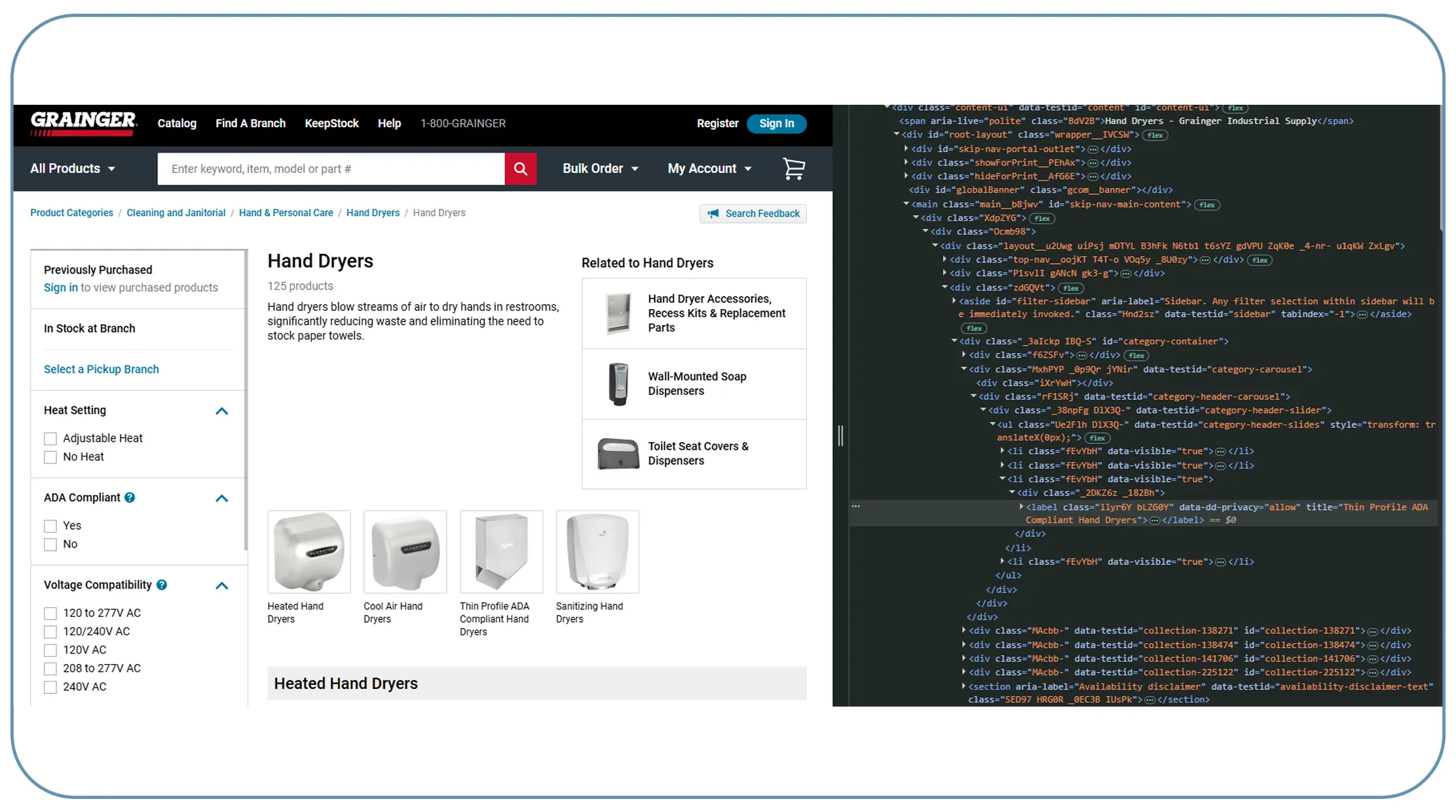Viewport: 1456px width, 812px height.
Task: Open Voltage Compatibility help question icon
Action: [x=162, y=585]
